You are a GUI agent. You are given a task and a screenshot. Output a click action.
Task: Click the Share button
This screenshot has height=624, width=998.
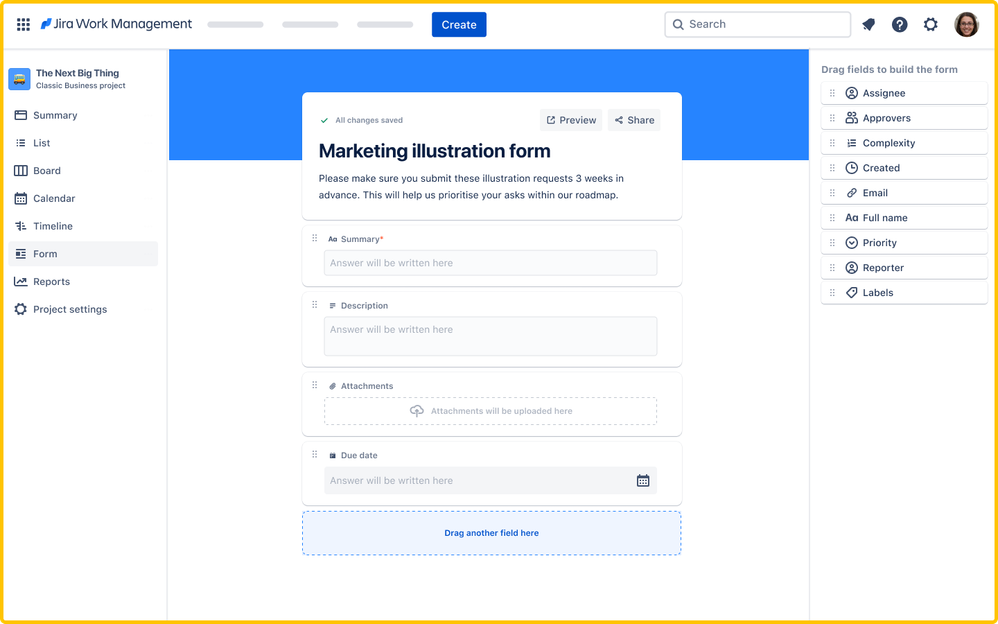(634, 120)
